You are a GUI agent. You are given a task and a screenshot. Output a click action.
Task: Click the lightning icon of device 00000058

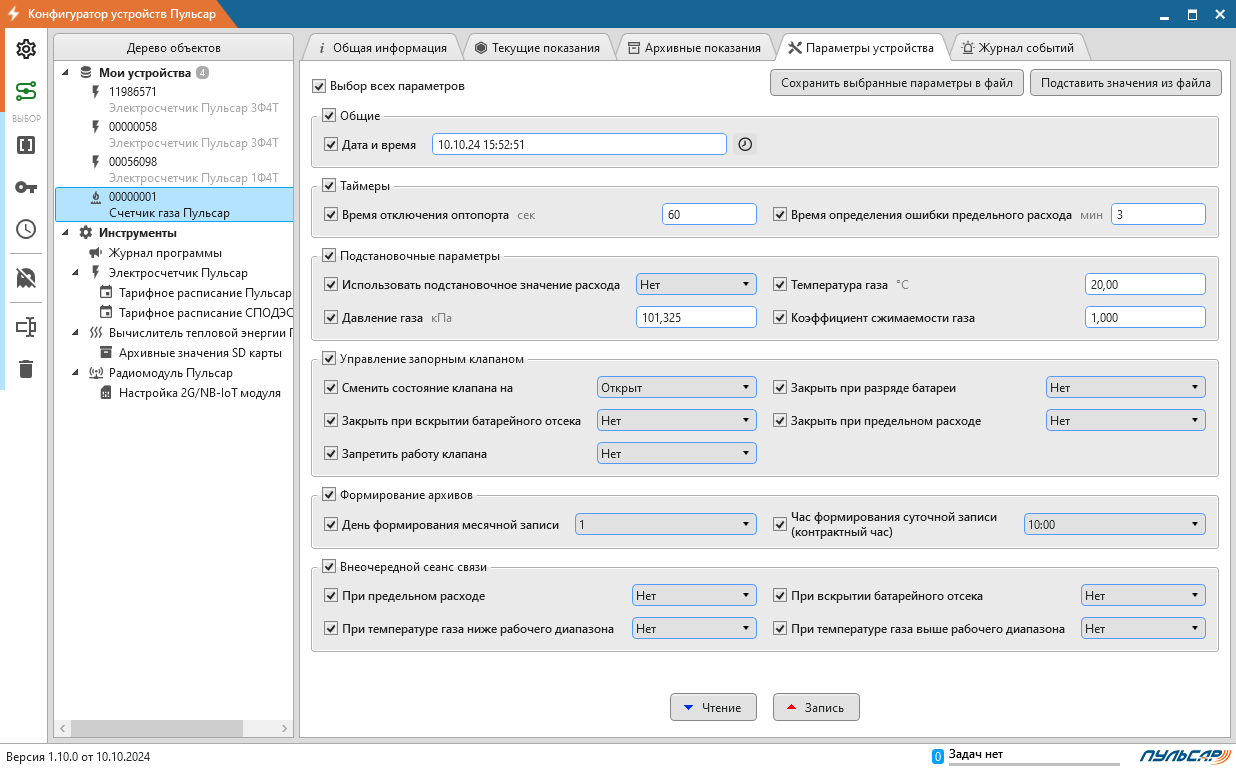coord(96,127)
